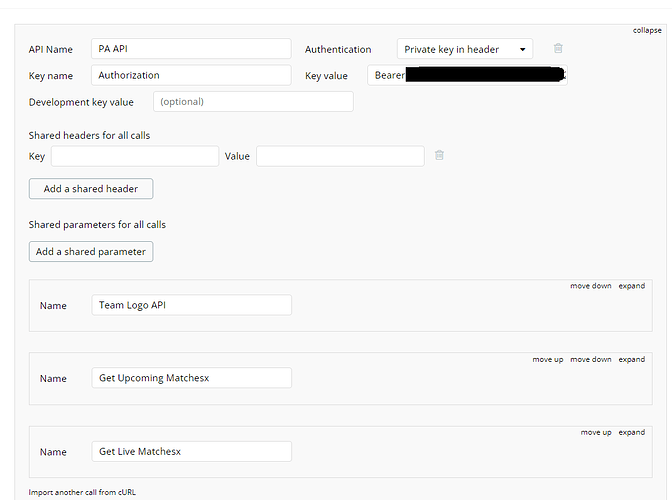The height and width of the screenshot is (500, 672).
Task: Click Add a shared header button
Action: click(x=91, y=189)
